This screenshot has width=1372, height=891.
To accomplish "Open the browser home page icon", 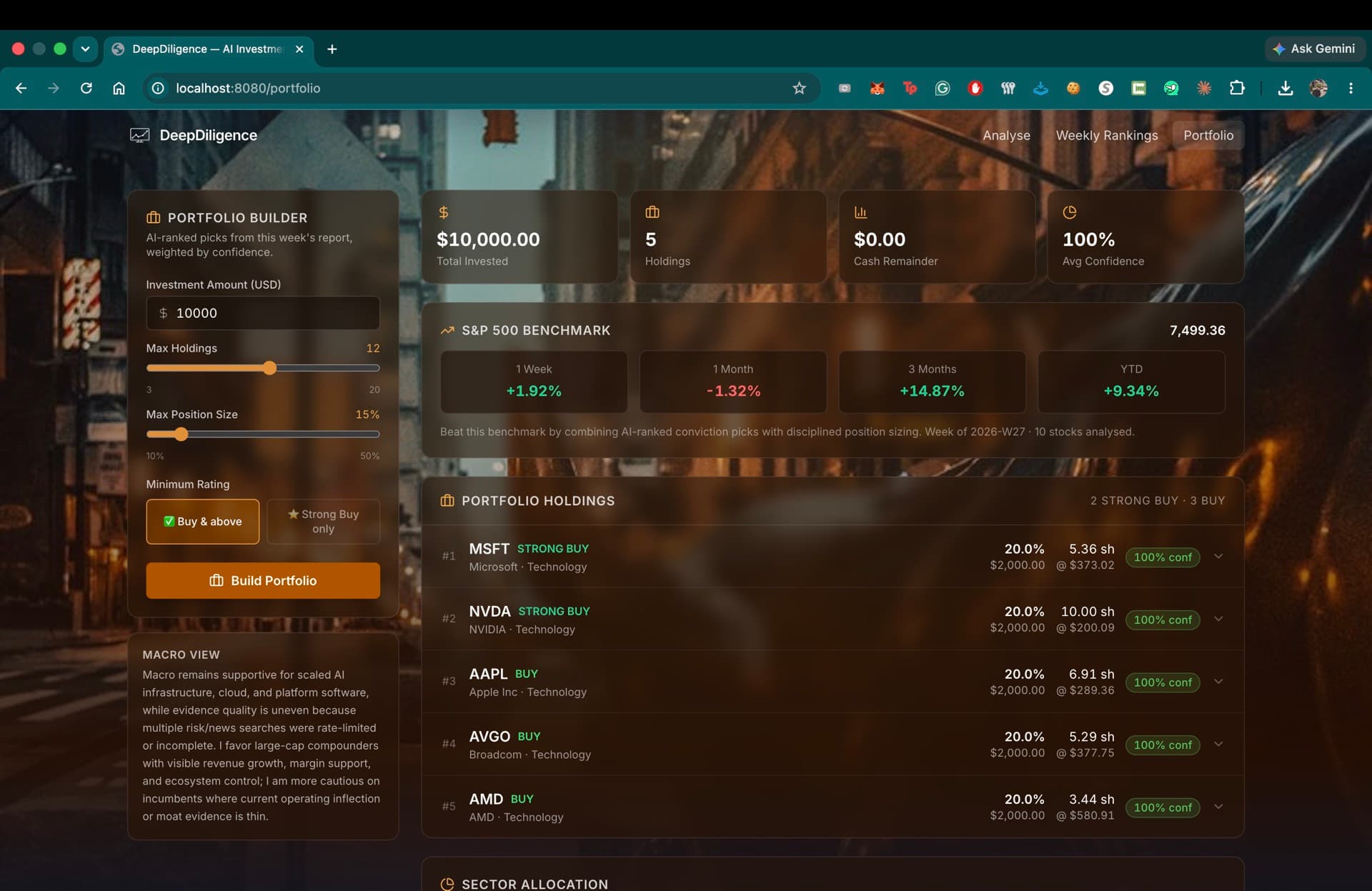I will [119, 88].
